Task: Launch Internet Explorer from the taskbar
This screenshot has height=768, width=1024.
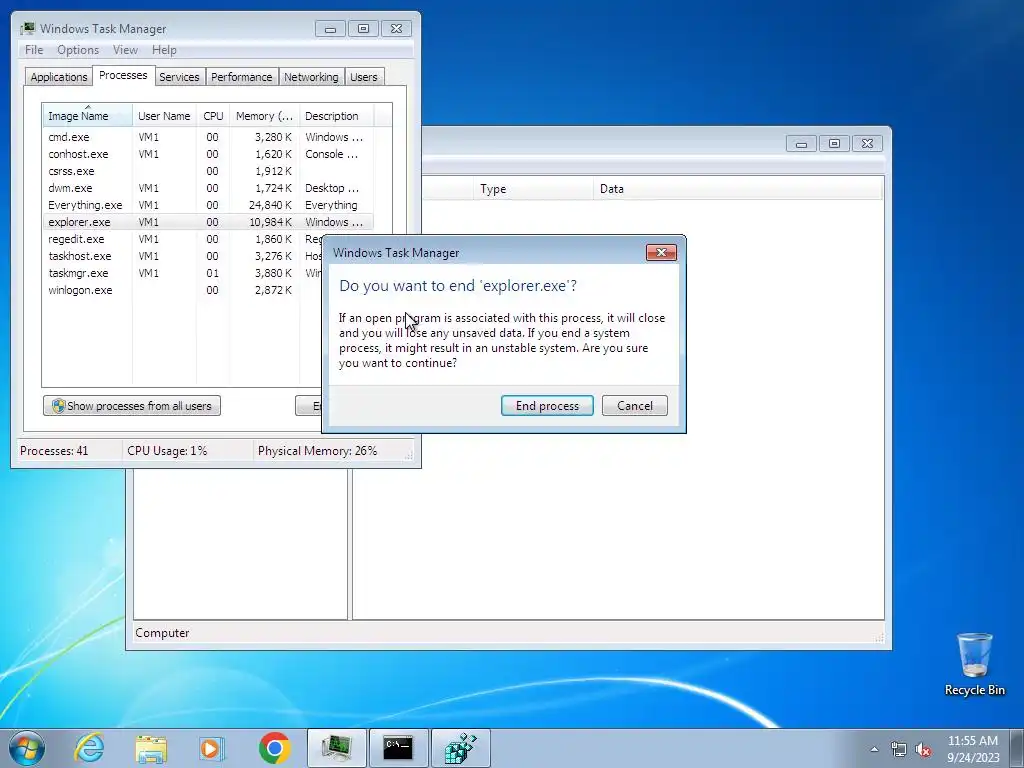Action: [x=89, y=748]
